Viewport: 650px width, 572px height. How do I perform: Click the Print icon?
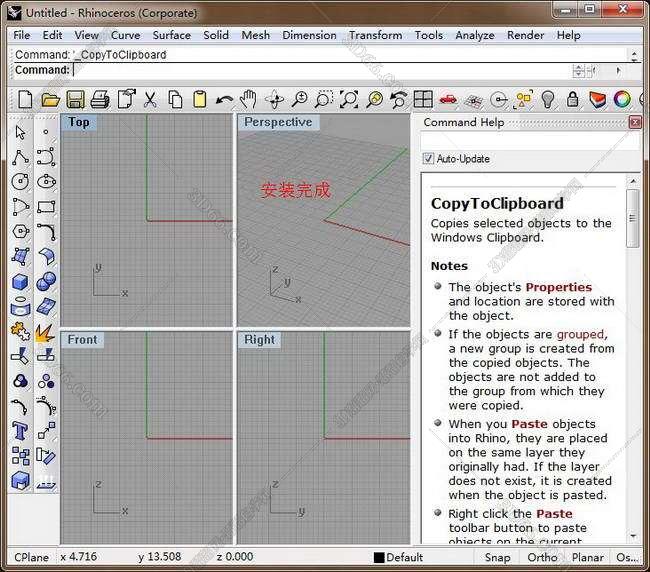(x=100, y=99)
